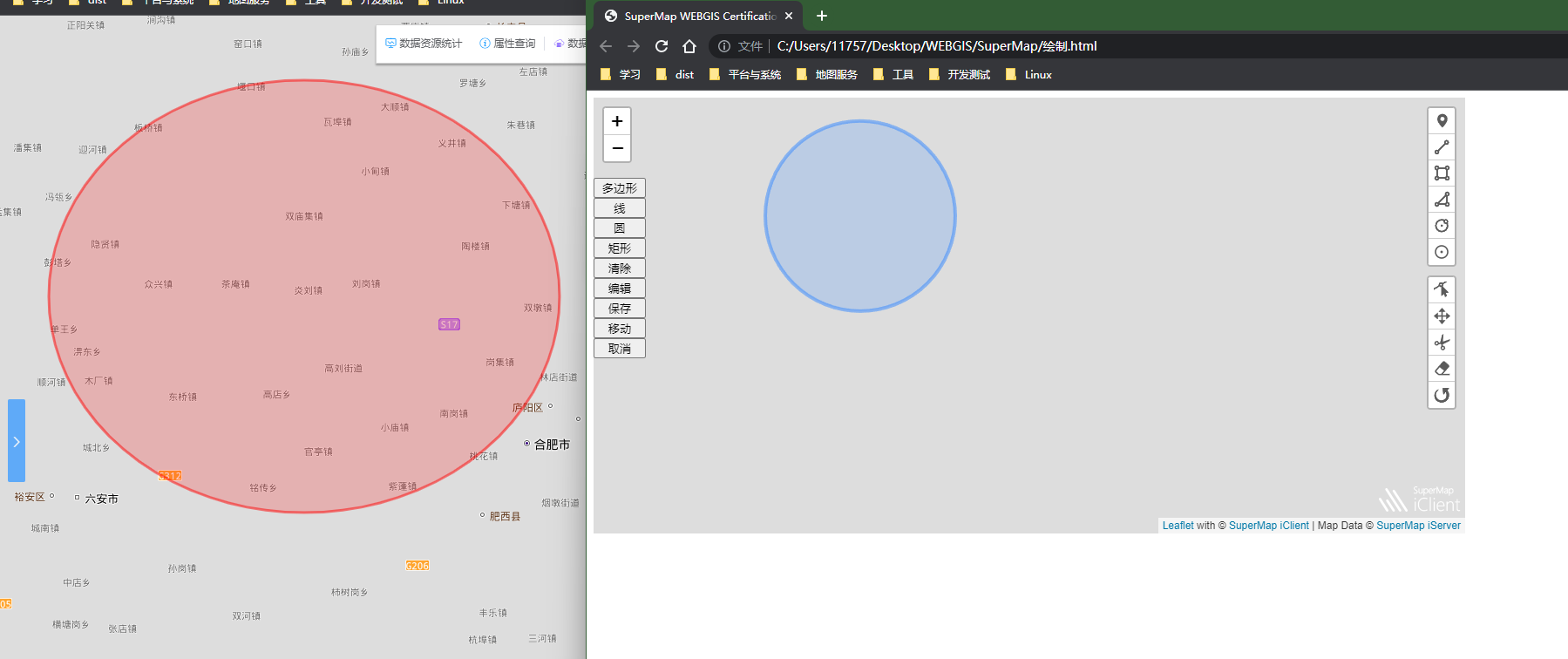Screen dimensions: 1568x659
Task: Select the marker draw tool
Action: click(1442, 121)
